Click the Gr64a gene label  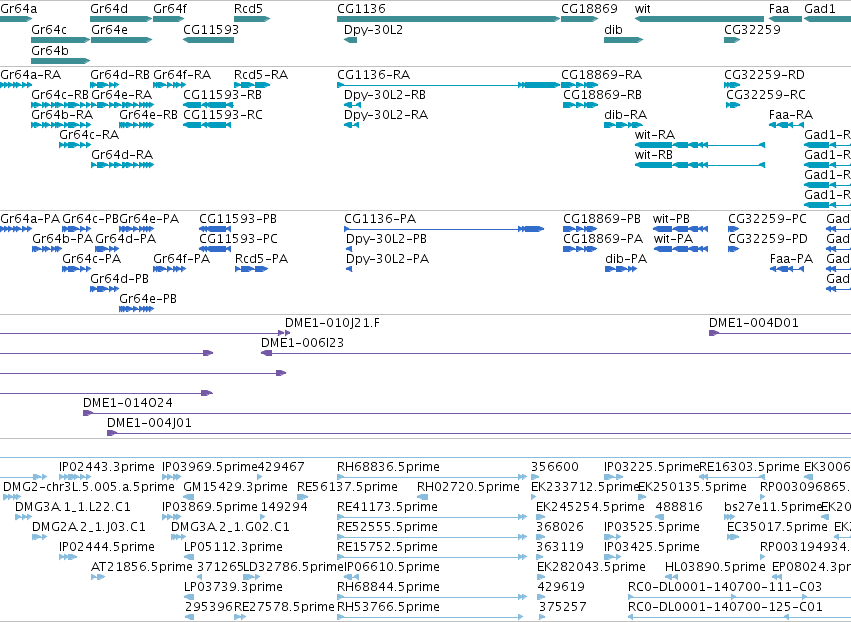point(18,9)
